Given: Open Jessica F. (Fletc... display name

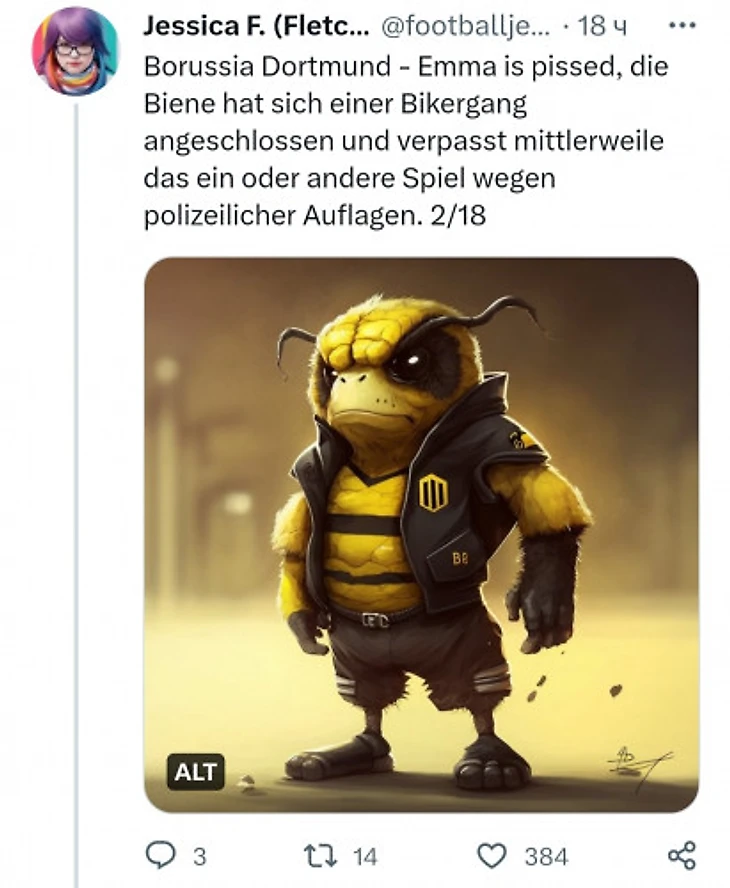Looking at the screenshot, I should 257,26.
